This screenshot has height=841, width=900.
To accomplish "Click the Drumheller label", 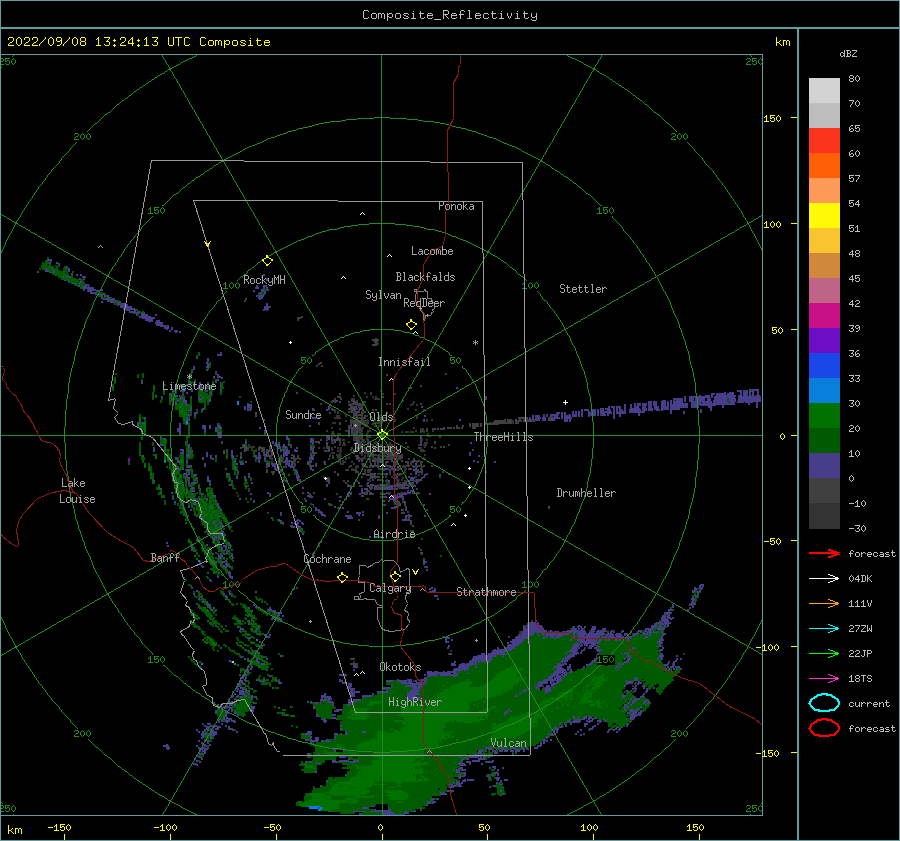I will [x=586, y=493].
